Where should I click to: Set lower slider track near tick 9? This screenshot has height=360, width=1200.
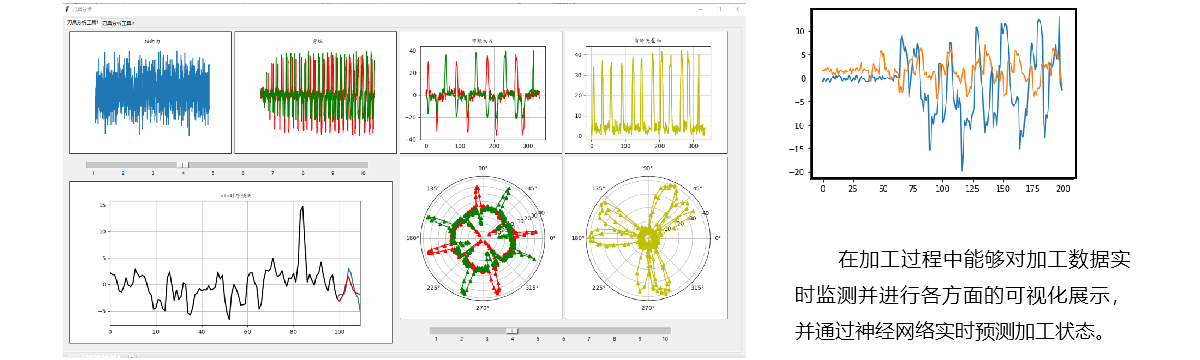(641, 330)
